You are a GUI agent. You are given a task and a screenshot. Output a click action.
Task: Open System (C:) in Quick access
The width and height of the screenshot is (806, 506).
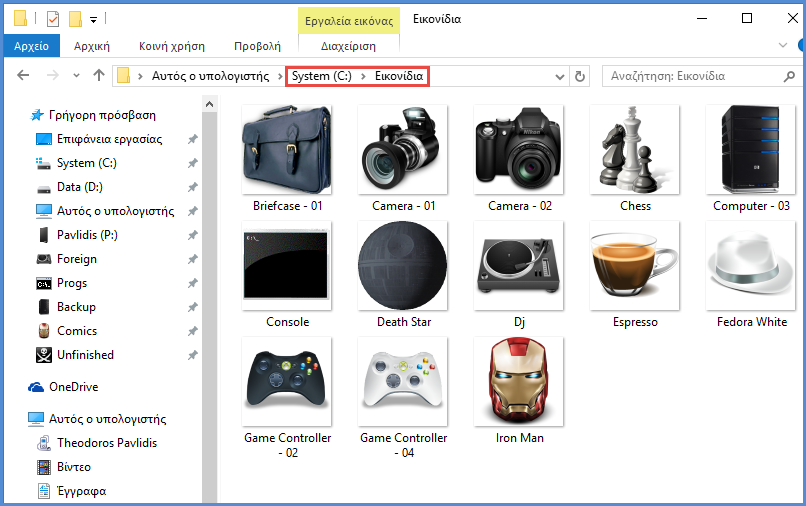(x=86, y=163)
